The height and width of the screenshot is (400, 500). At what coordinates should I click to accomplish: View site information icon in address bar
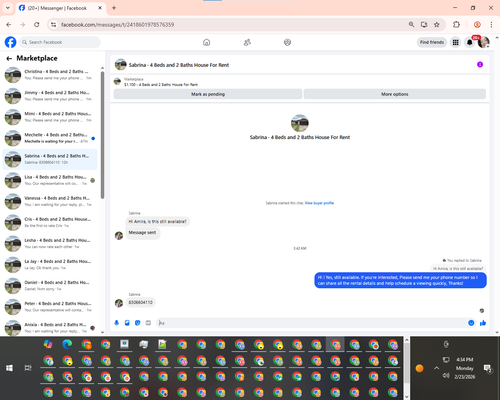[53, 25]
